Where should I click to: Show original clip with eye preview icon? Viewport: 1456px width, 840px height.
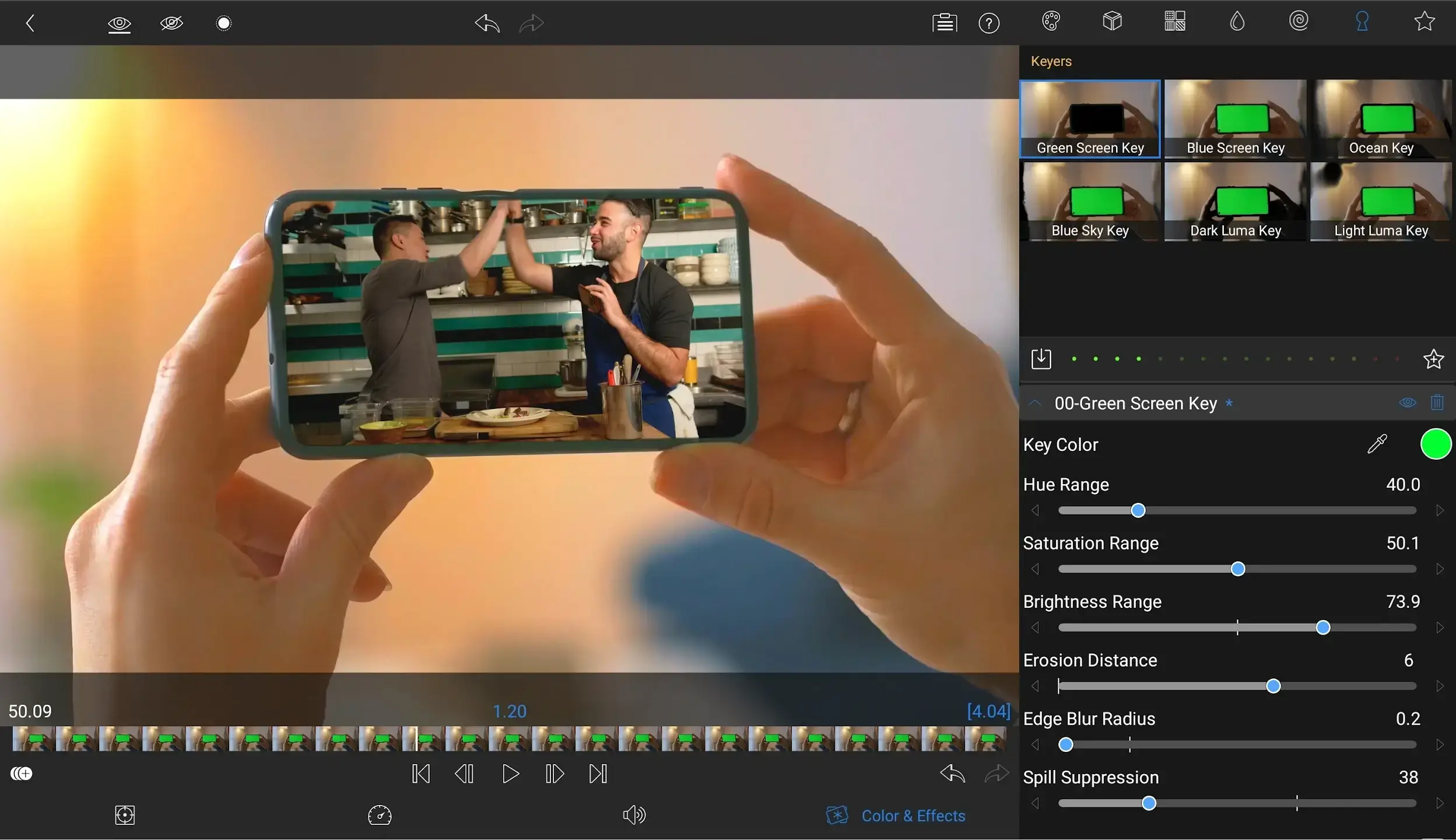(x=119, y=23)
